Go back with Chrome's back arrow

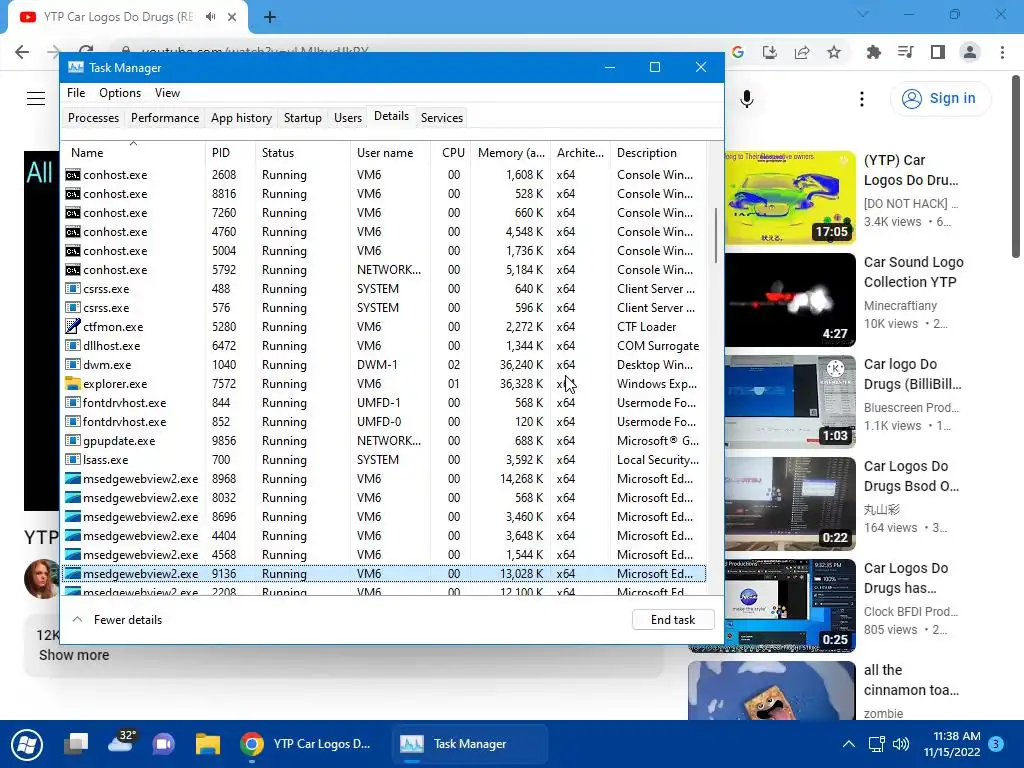point(22,52)
